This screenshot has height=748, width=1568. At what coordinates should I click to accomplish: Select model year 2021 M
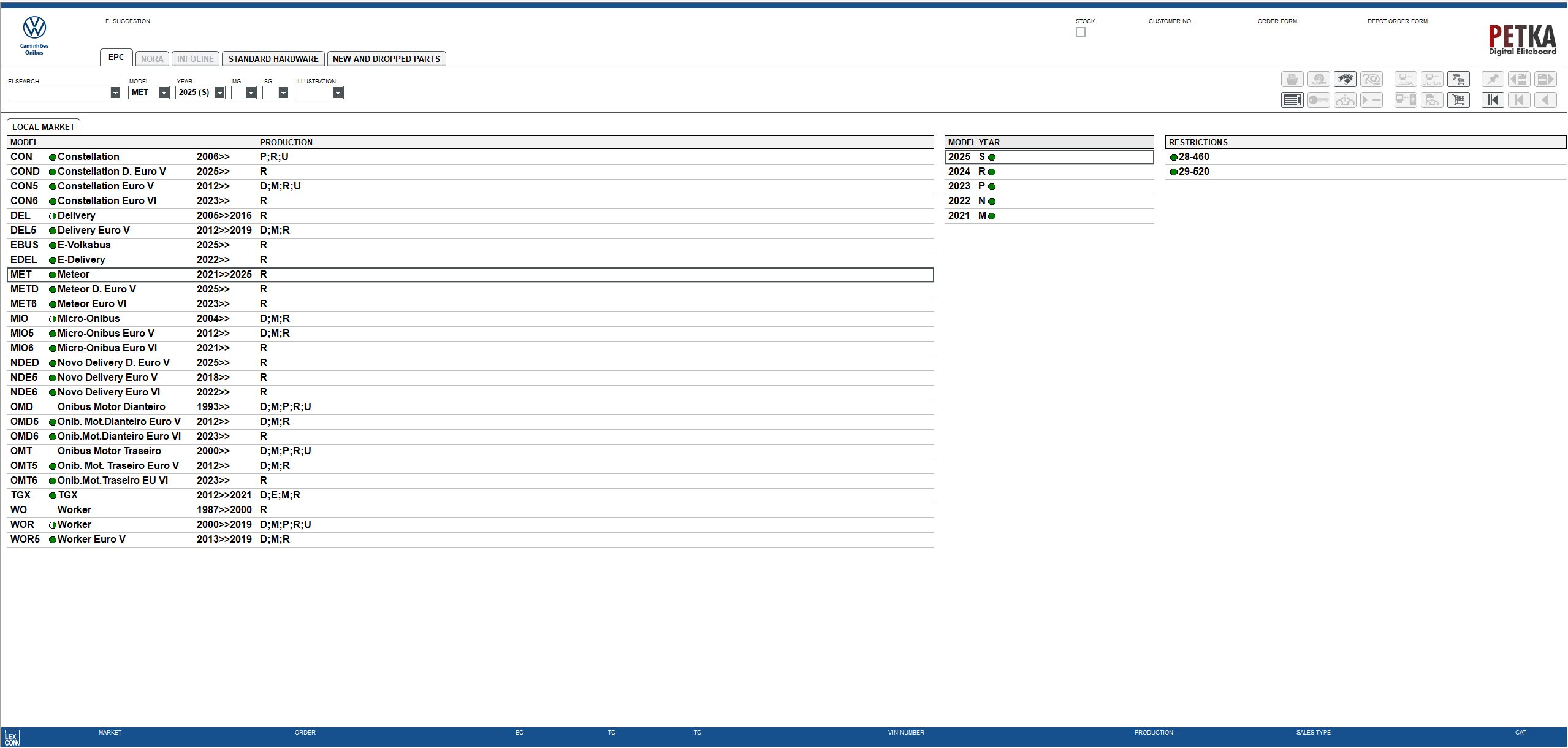[1049, 216]
